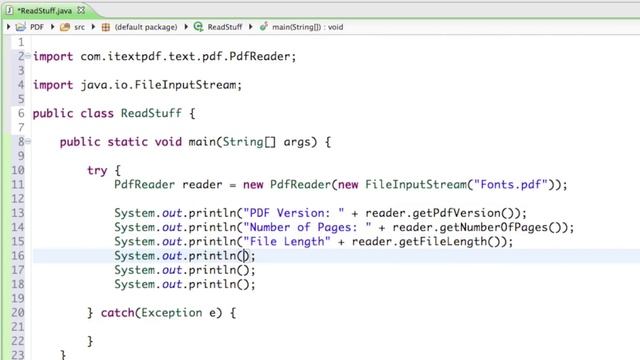Expand breadcrumb arrow before ReadStuff

coord(186,27)
